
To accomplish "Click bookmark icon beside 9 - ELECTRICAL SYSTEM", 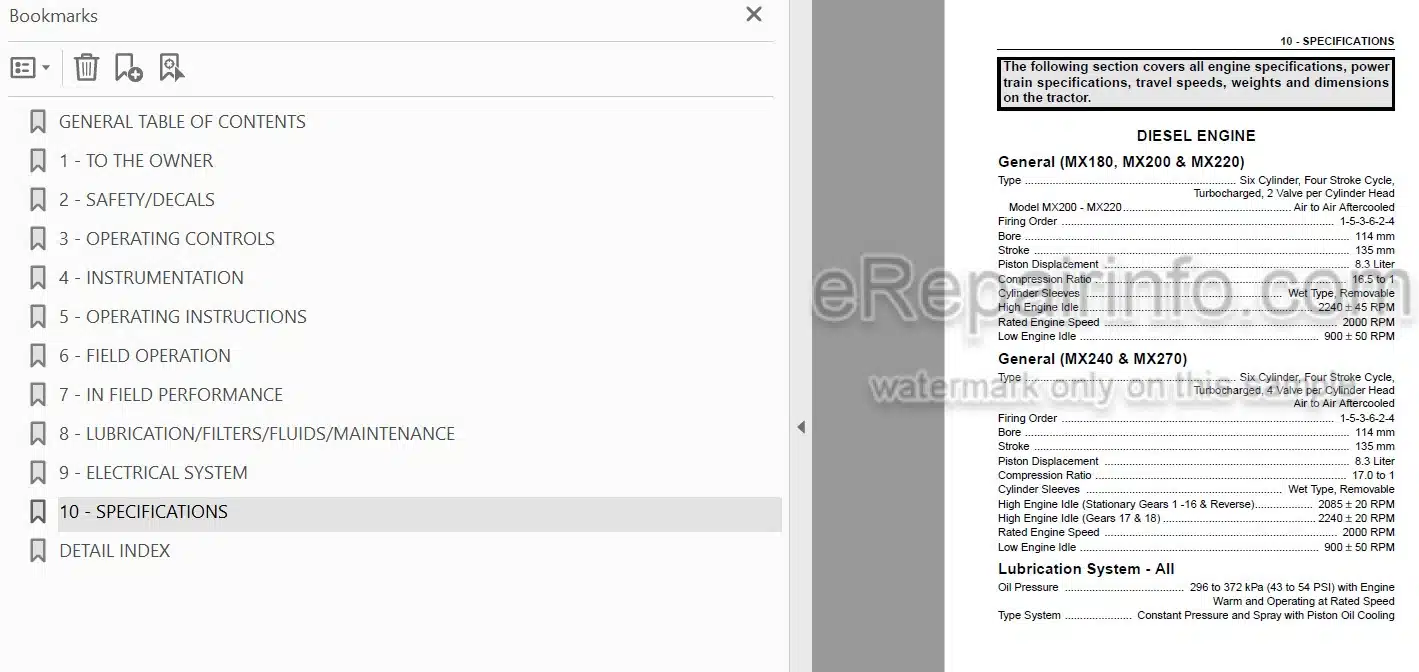I will (38, 473).
